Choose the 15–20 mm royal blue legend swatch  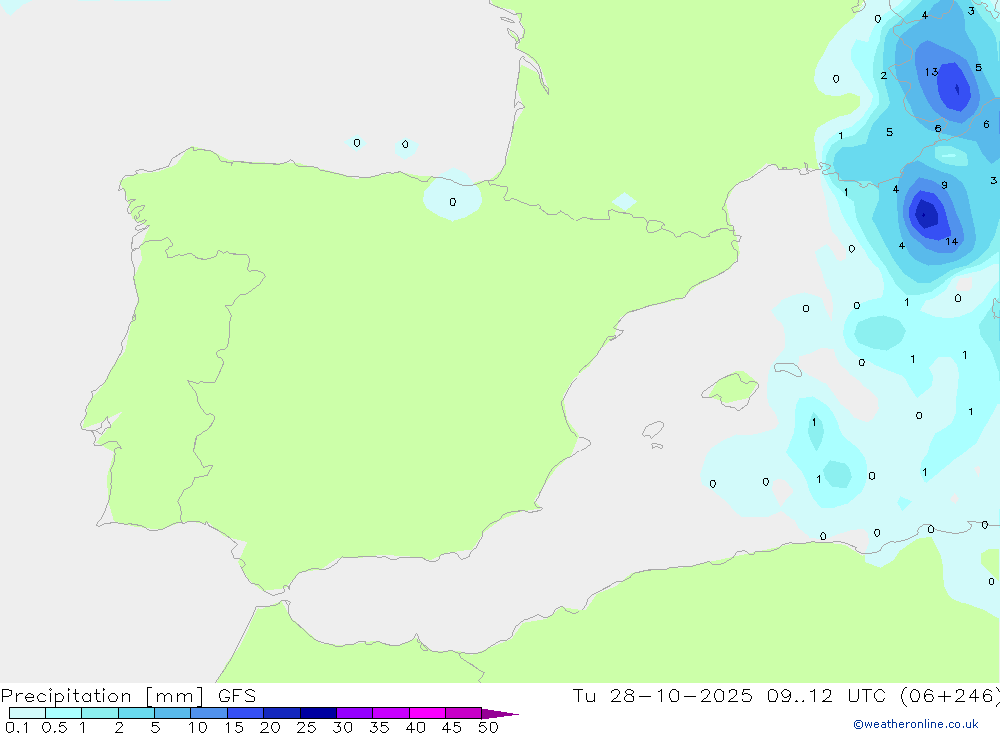[245, 713]
